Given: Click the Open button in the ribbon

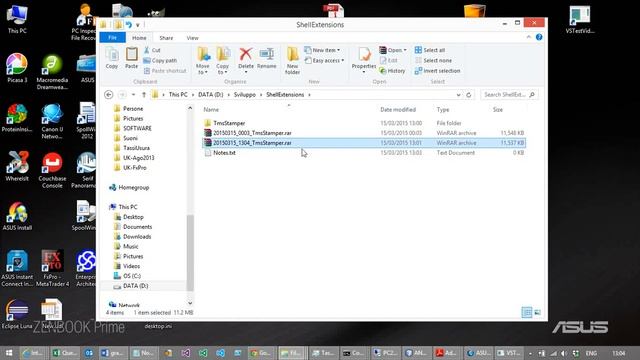Looking at the screenshot, I should [393, 50].
